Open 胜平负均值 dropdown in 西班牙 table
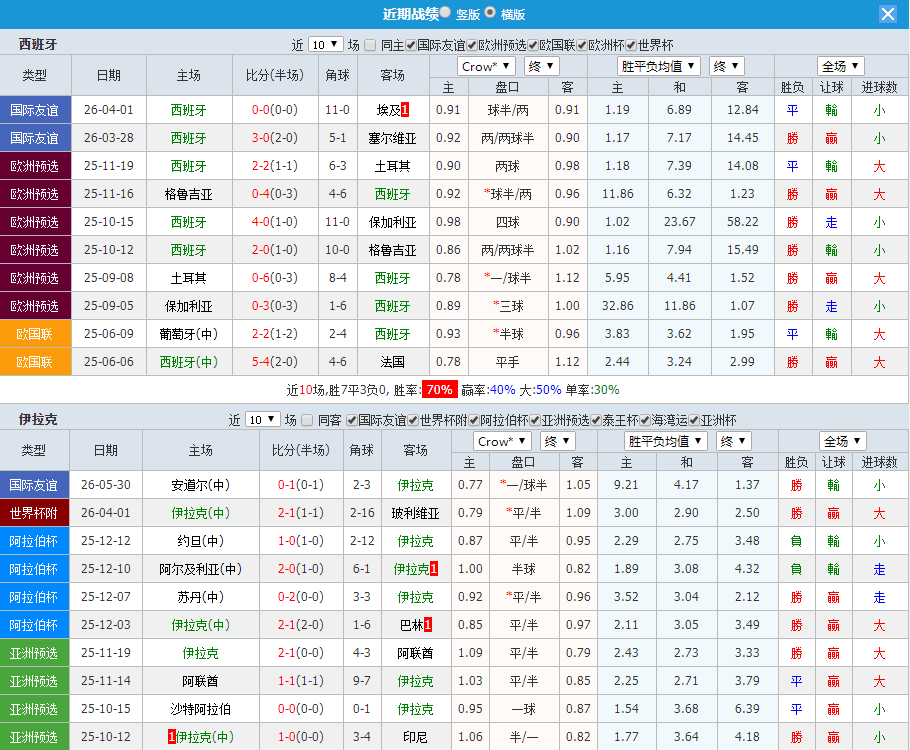The image size is (910, 750). (x=658, y=66)
